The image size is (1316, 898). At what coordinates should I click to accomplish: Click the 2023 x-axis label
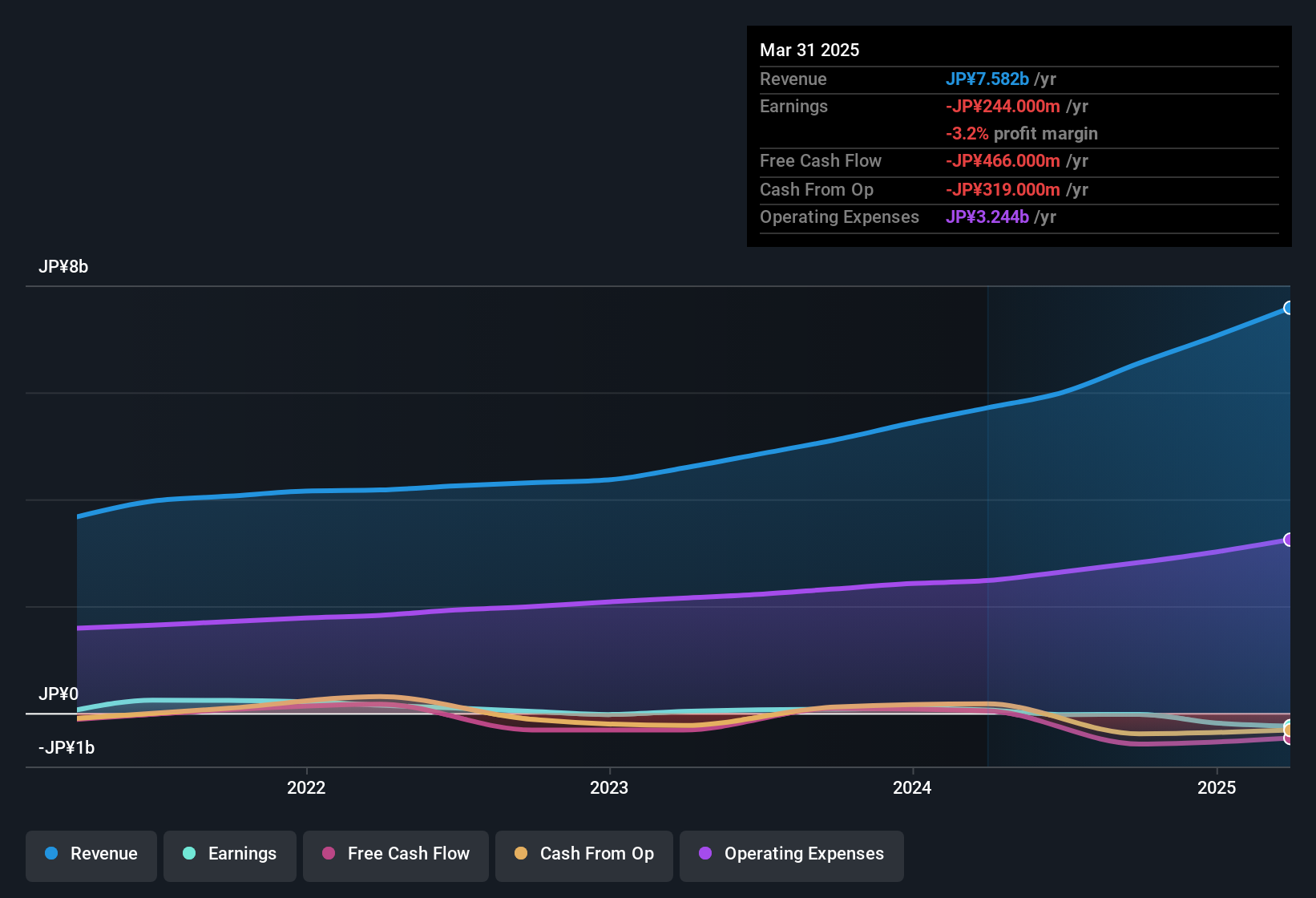coord(609,787)
